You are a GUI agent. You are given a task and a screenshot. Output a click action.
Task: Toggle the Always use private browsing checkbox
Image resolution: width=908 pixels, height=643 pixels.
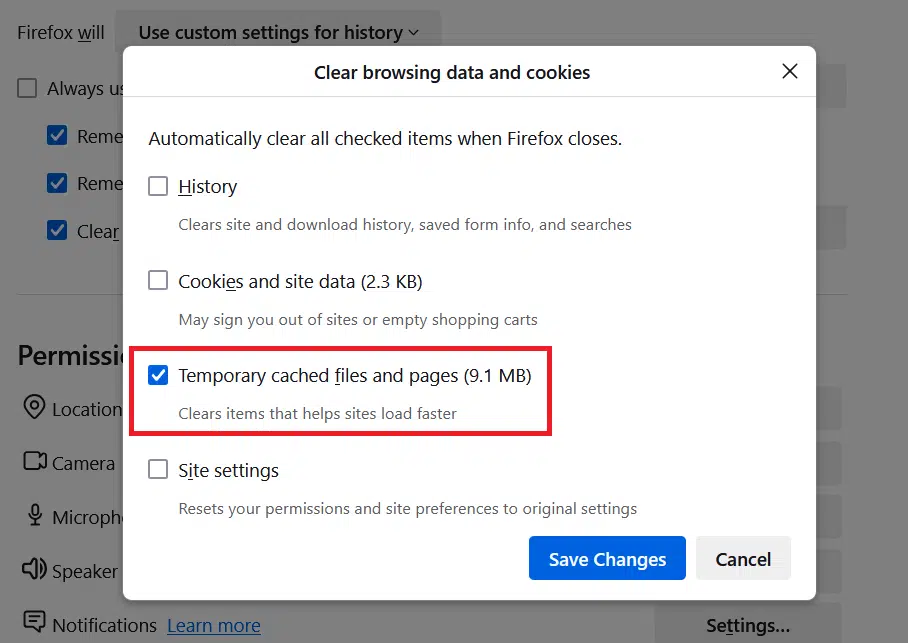coord(28,89)
